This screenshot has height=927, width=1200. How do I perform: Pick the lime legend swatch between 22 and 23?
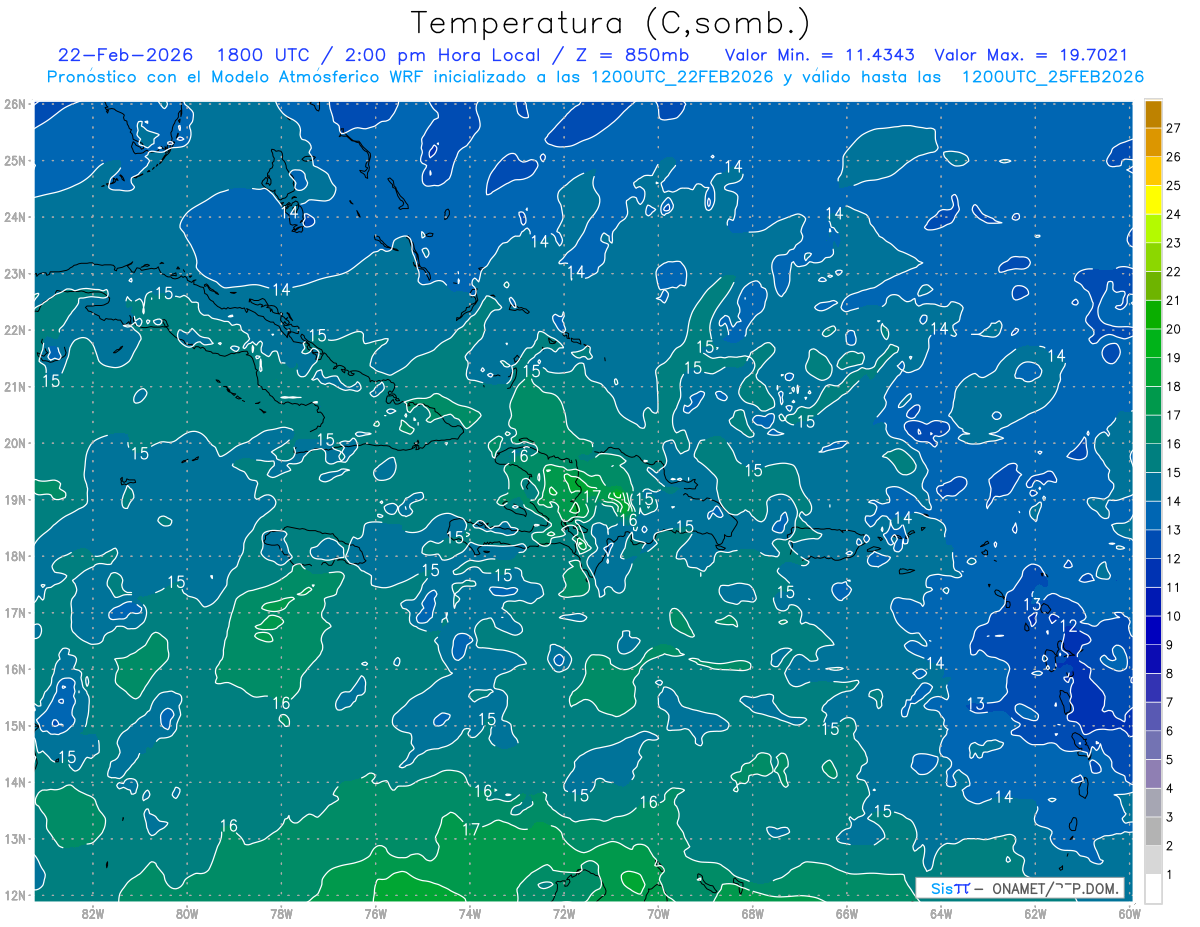[1154, 258]
